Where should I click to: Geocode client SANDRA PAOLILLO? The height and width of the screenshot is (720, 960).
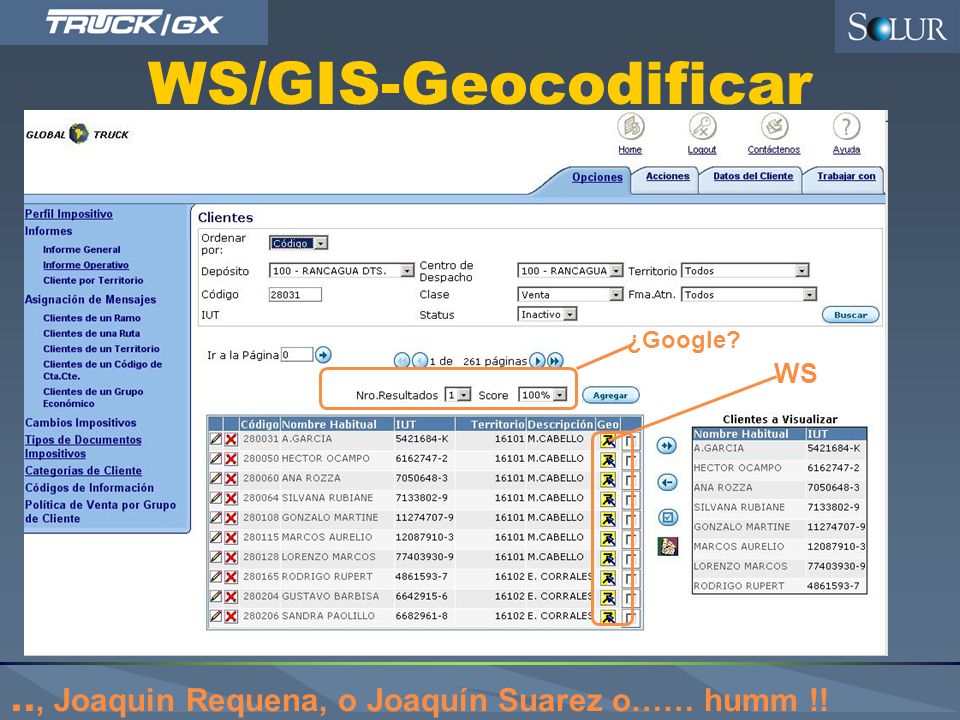click(607, 617)
